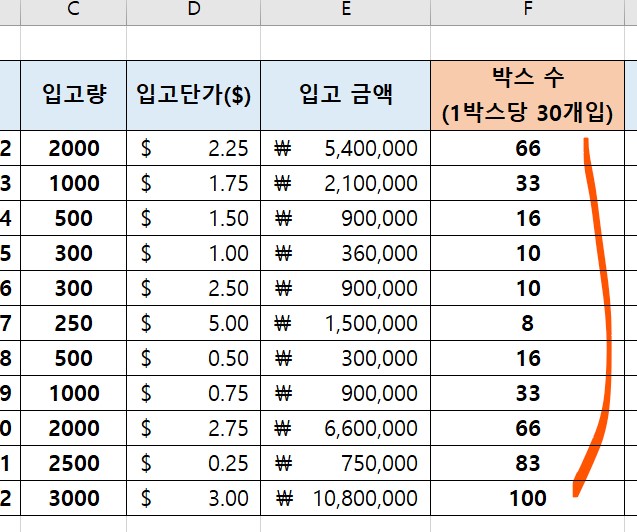Click 900,000 amount in the $1.50 row
The width and height of the screenshot is (637, 532).
[345, 218]
